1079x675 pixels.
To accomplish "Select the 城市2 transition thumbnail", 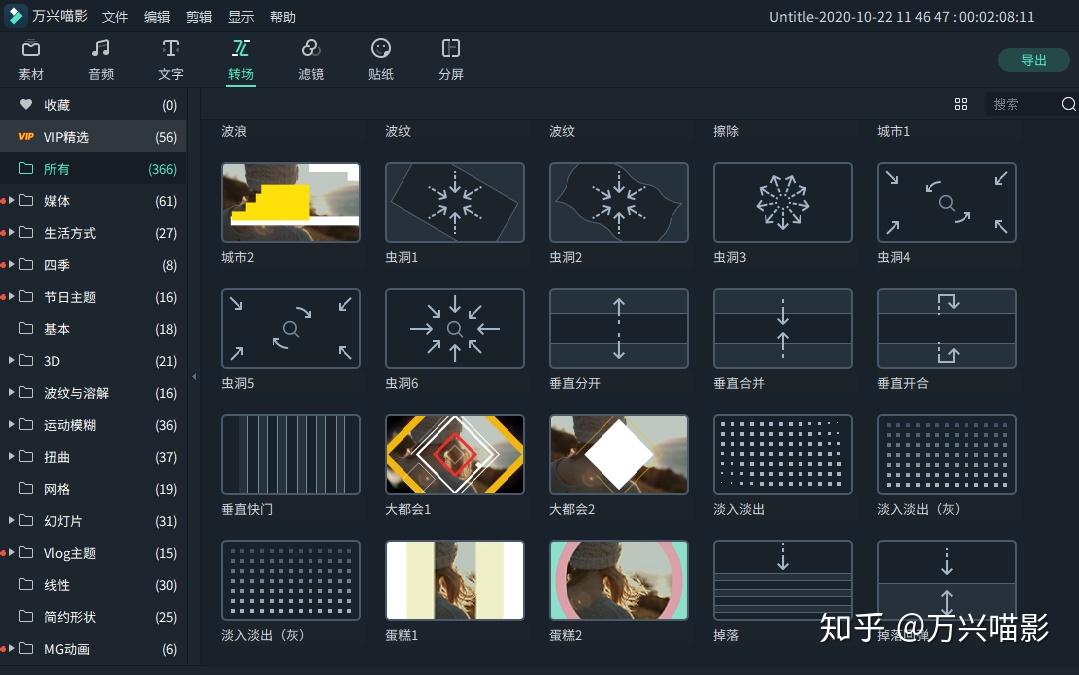I will pos(290,202).
